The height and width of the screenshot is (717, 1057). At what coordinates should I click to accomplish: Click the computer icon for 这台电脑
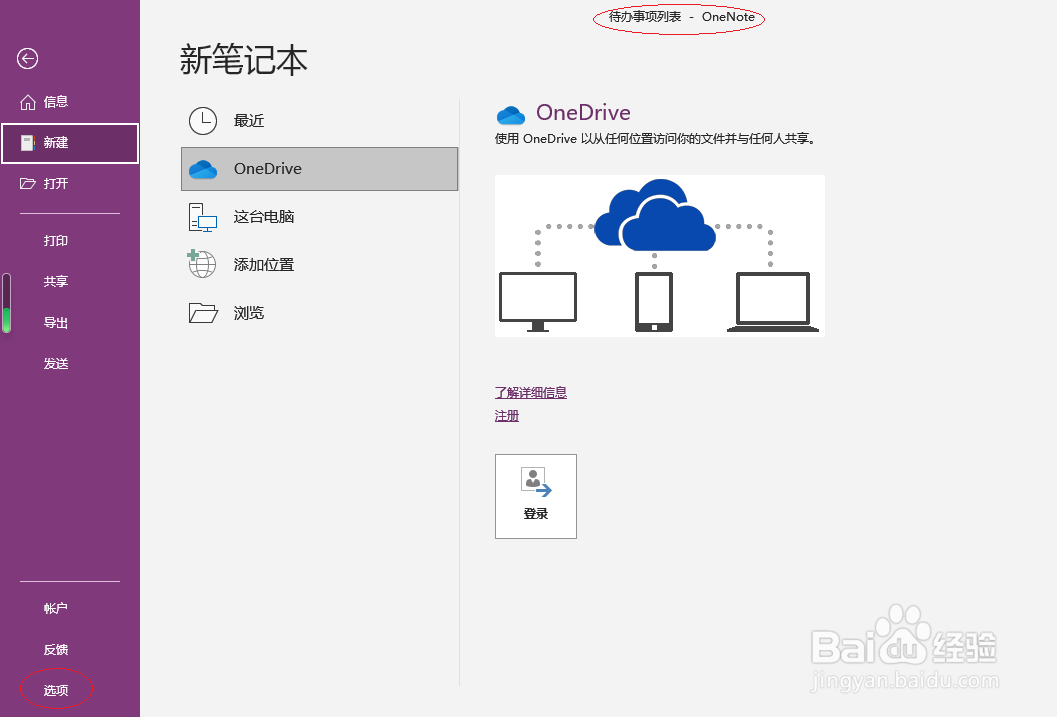click(x=203, y=217)
